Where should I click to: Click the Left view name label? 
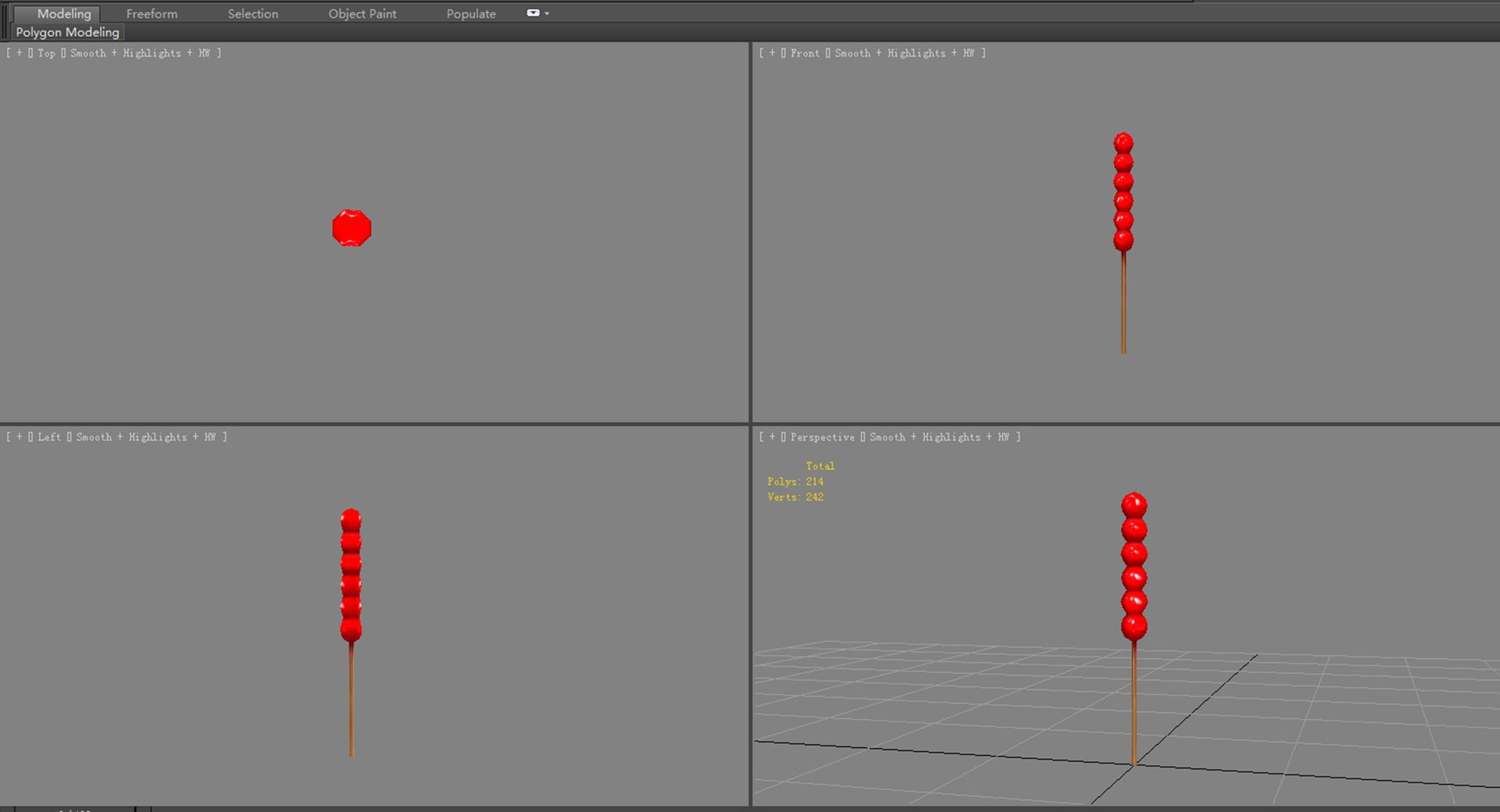pyautogui.click(x=48, y=437)
